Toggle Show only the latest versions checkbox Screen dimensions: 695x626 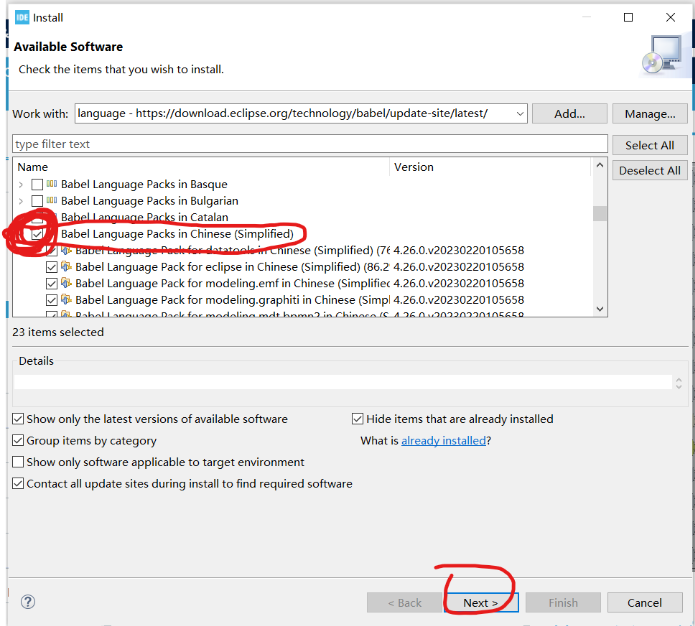pyautogui.click(x=18, y=419)
